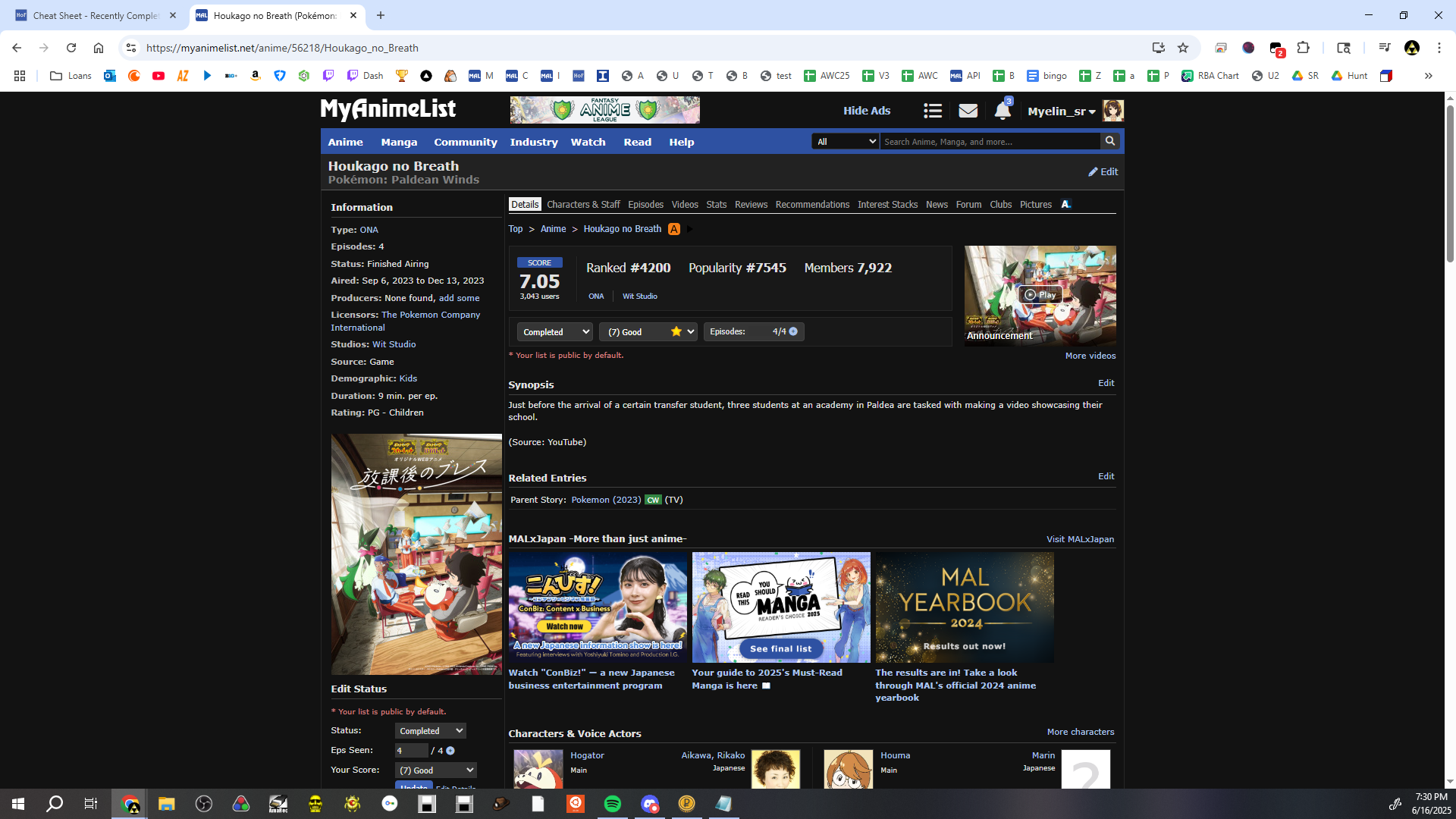Open the Houkago no Breath poster image
1456x819 pixels.
click(x=416, y=554)
